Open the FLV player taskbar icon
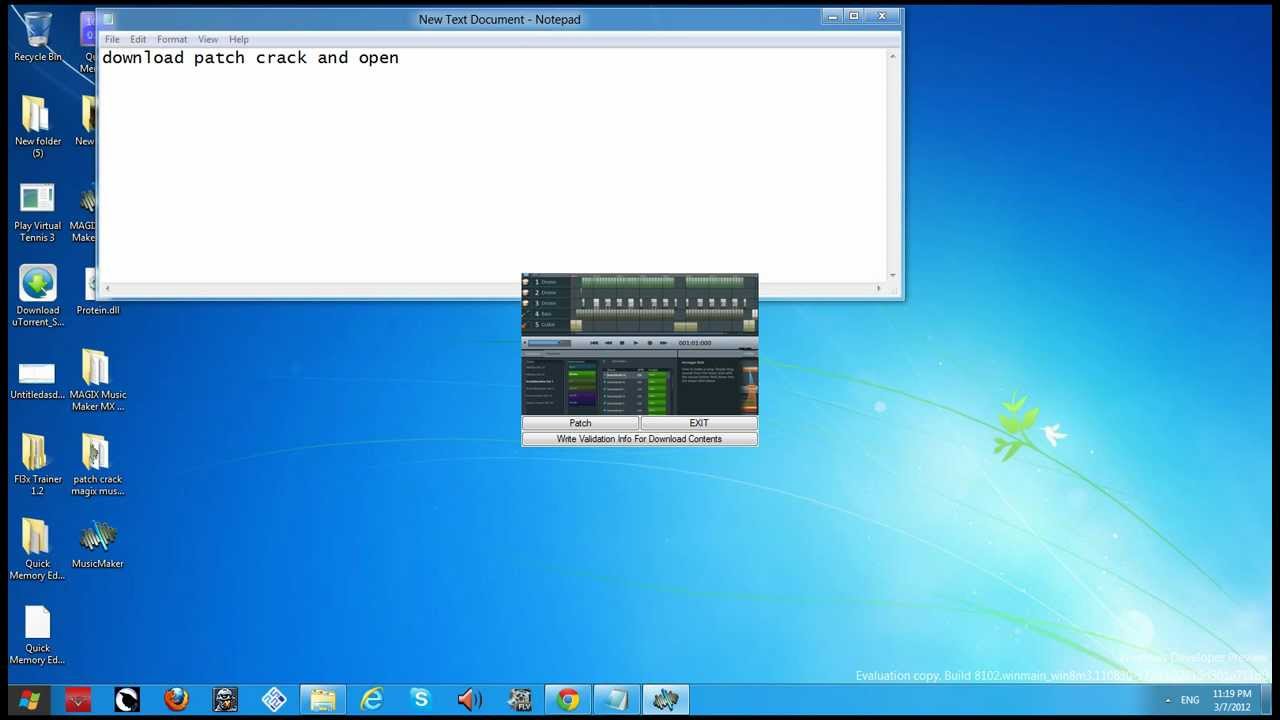Screen dimensions: 1280x720 [519, 700]
